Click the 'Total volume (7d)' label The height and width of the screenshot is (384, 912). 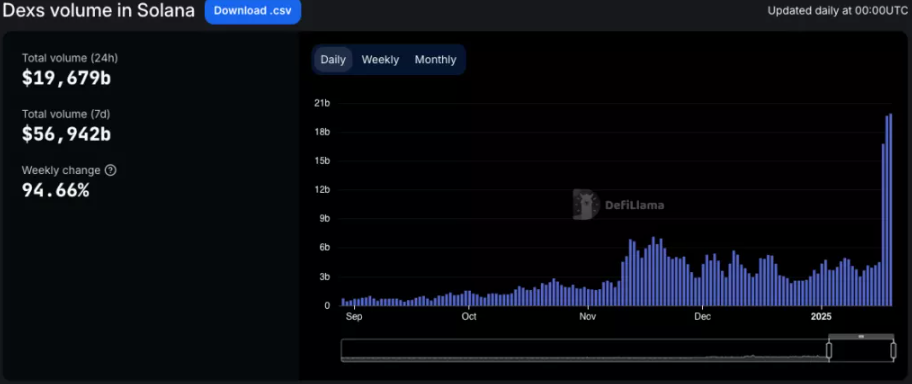point(66,114)
